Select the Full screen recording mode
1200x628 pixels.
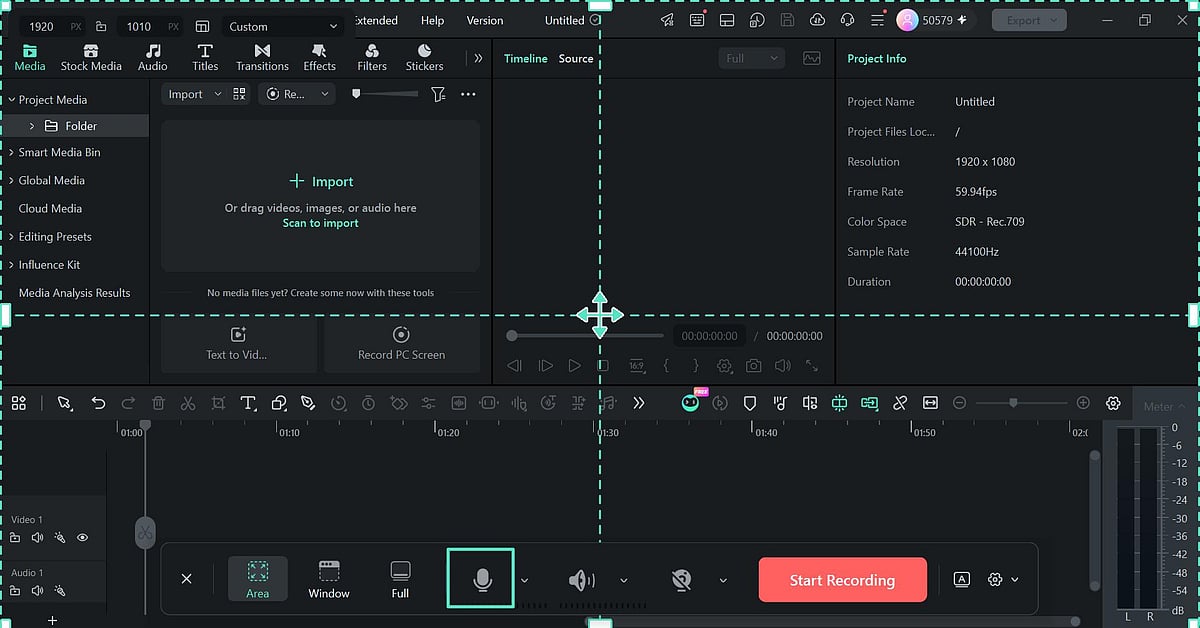[400, 579]
